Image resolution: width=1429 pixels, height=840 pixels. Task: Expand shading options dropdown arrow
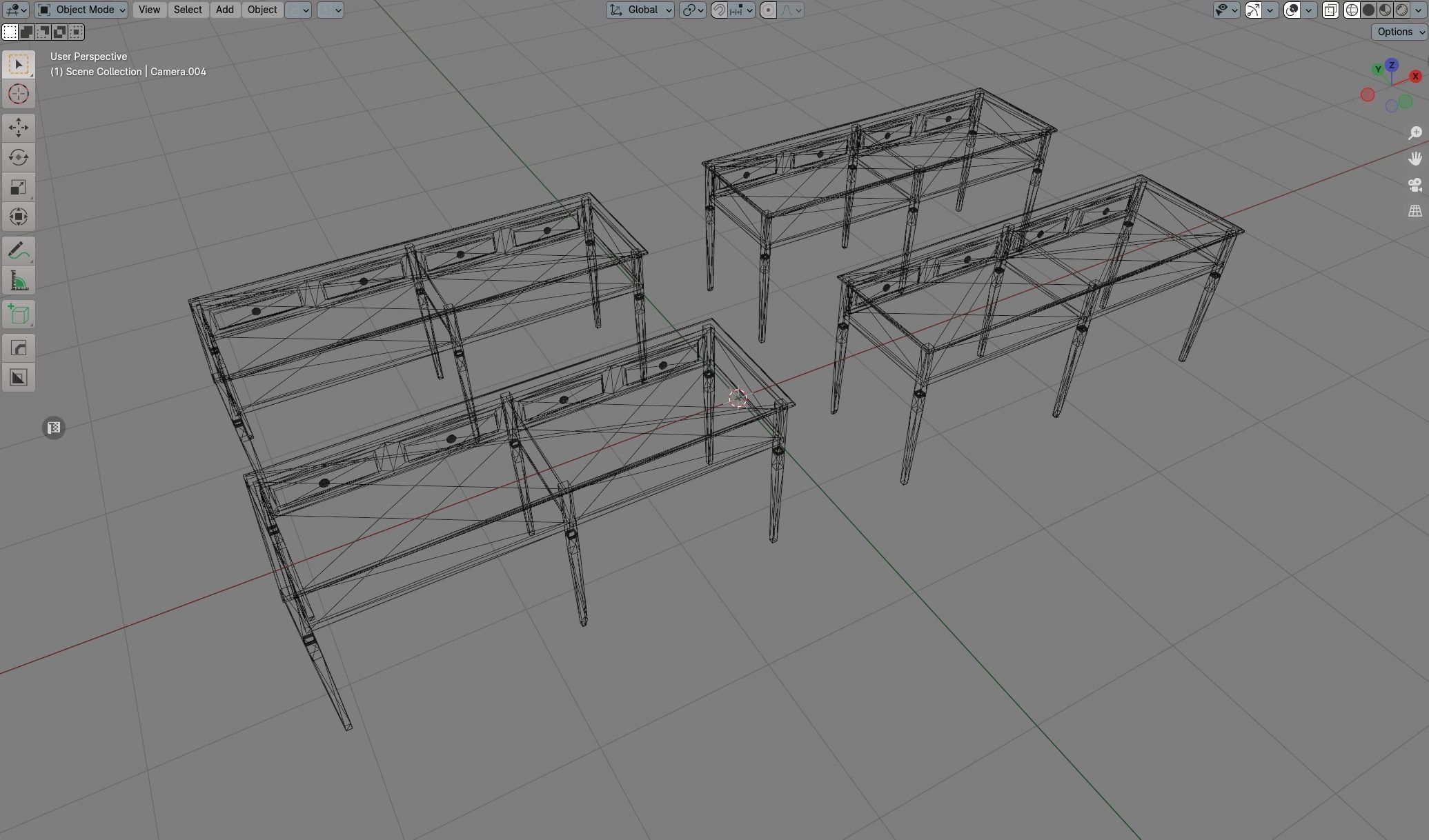click(1419, 10)
